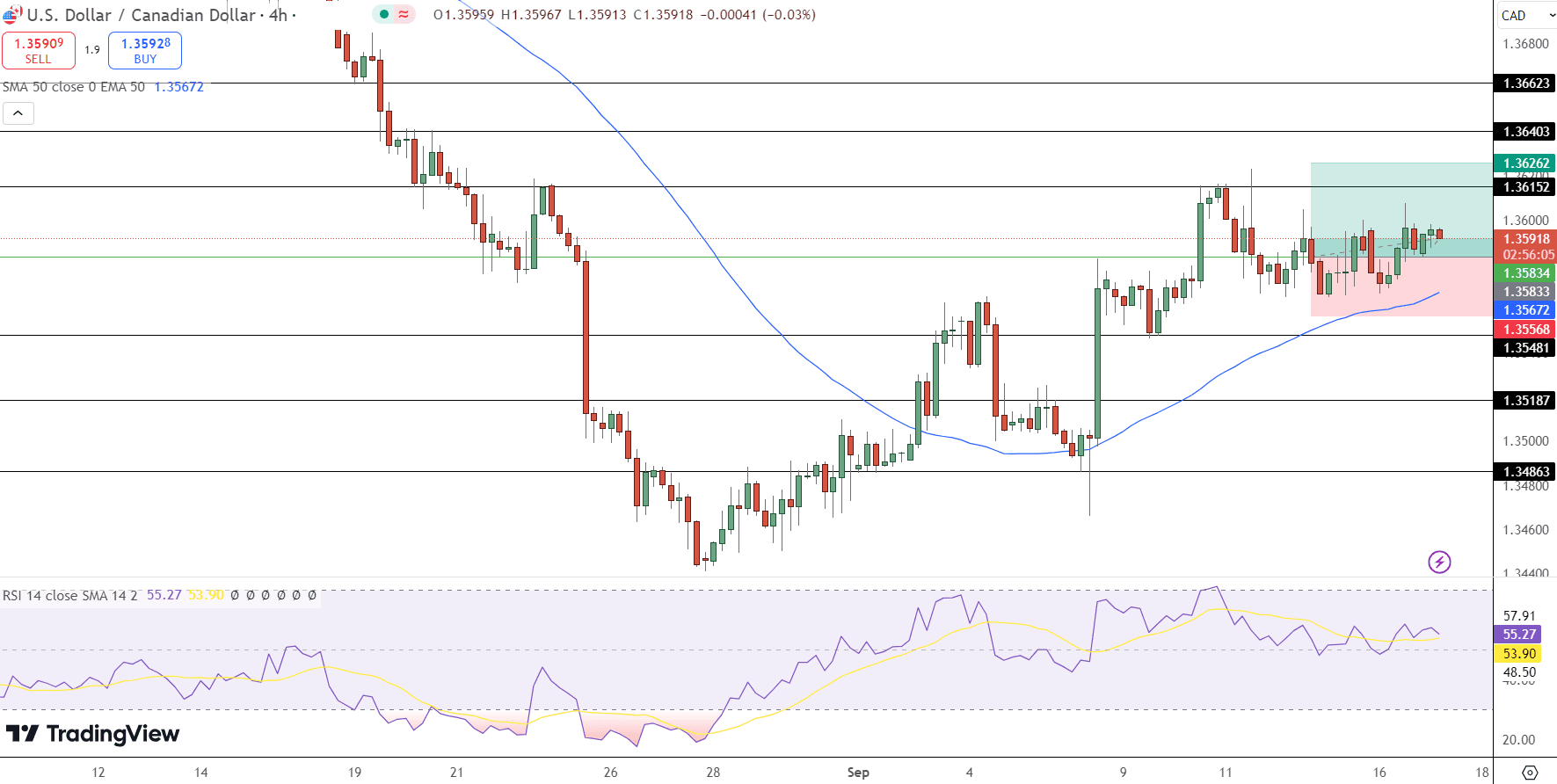Screen dimensions: 1557x784
Task: Click the 1.36152 price level label
Action: pos(1525,187)
